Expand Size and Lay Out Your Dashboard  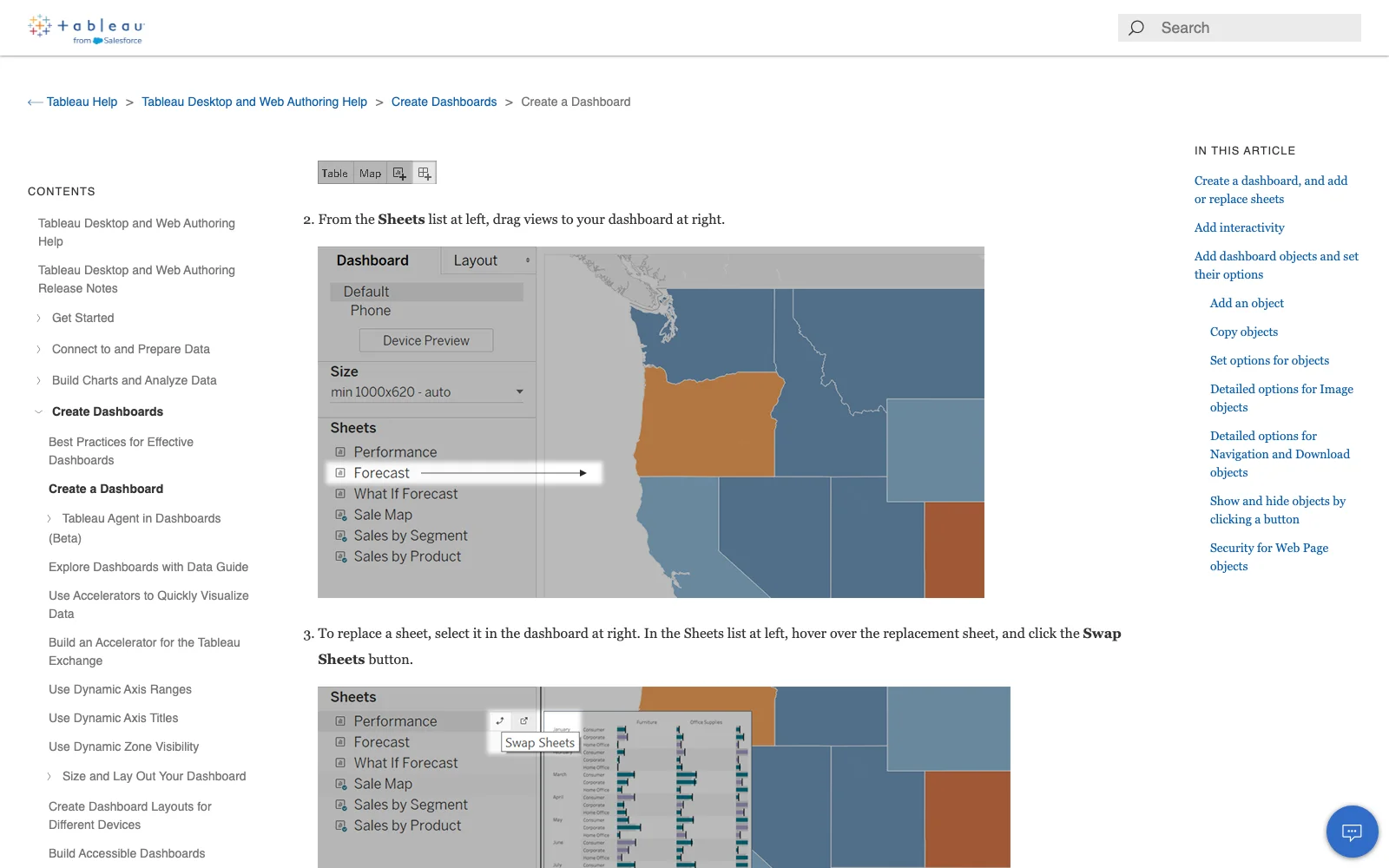point(49,776)
